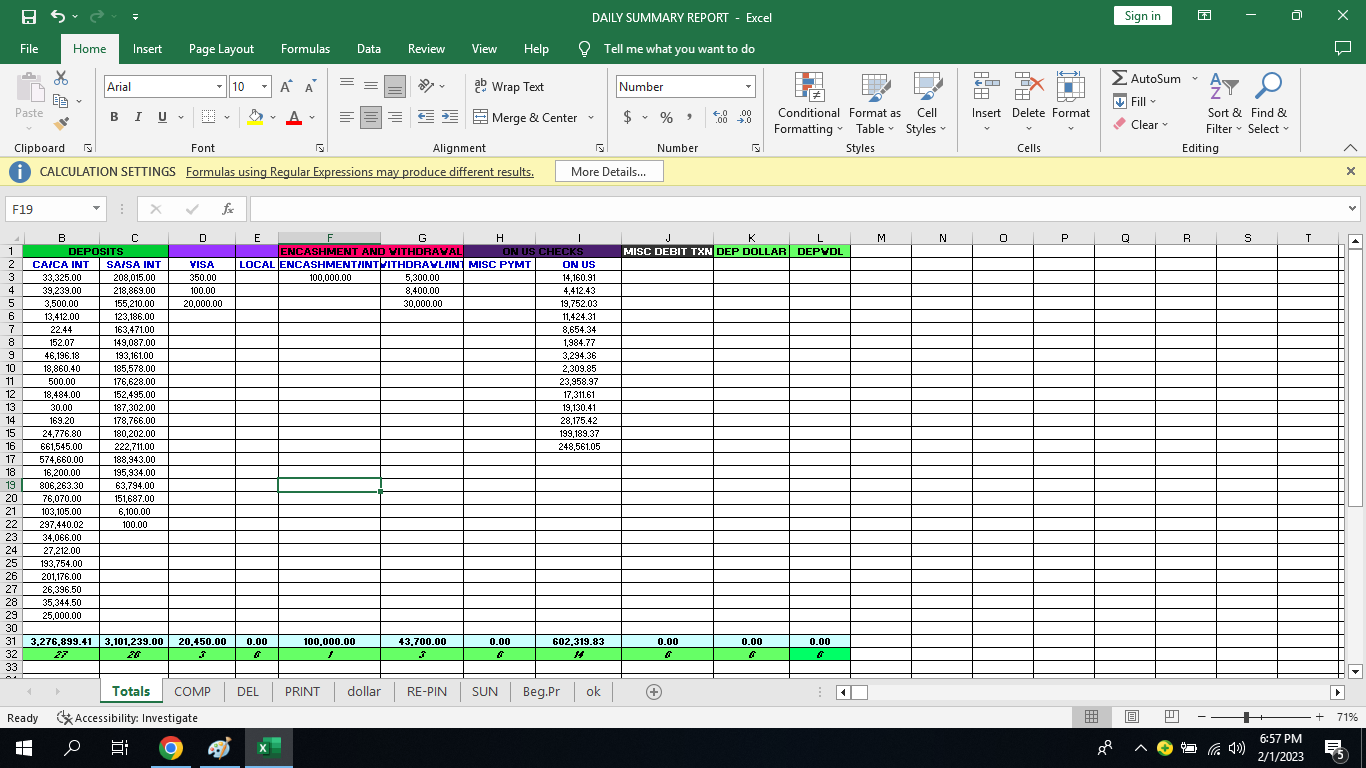This screenshot has width=1366, height=768.
Task: Click the Increase Font Size icon
Action: (x=287, y=87)
